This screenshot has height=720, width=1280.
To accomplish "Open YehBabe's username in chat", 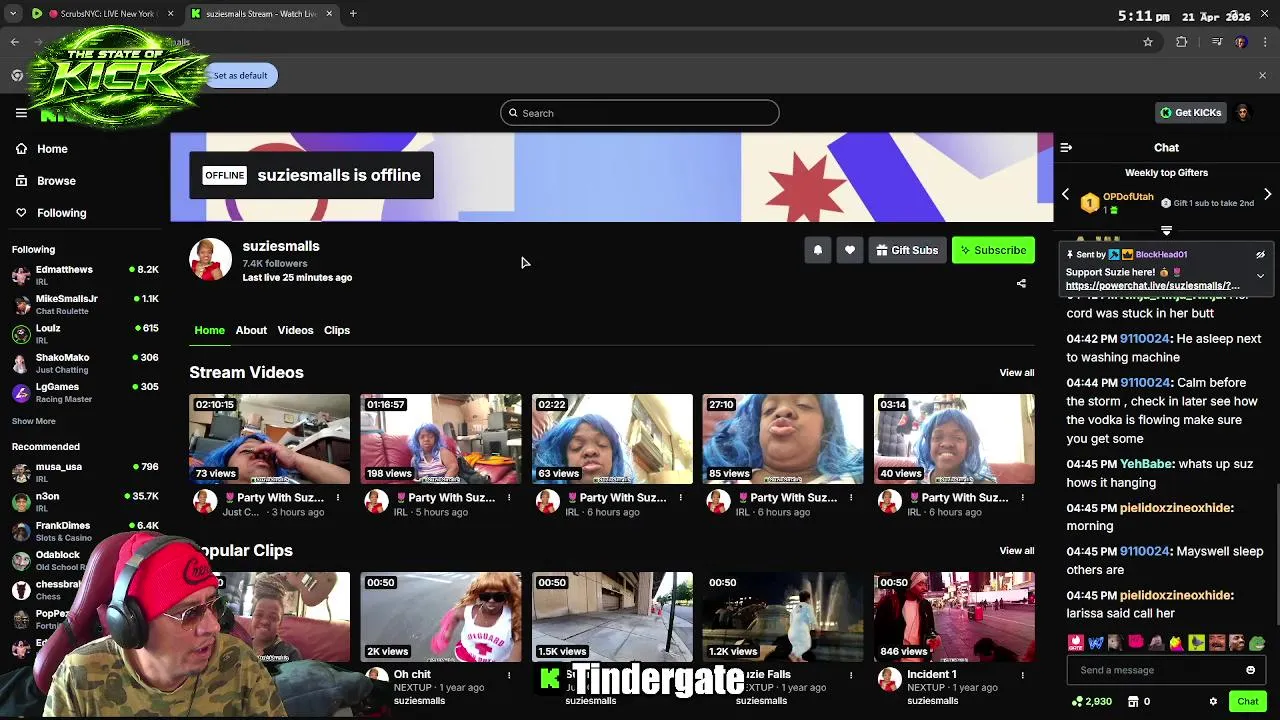I will (x=1146, y=465).
